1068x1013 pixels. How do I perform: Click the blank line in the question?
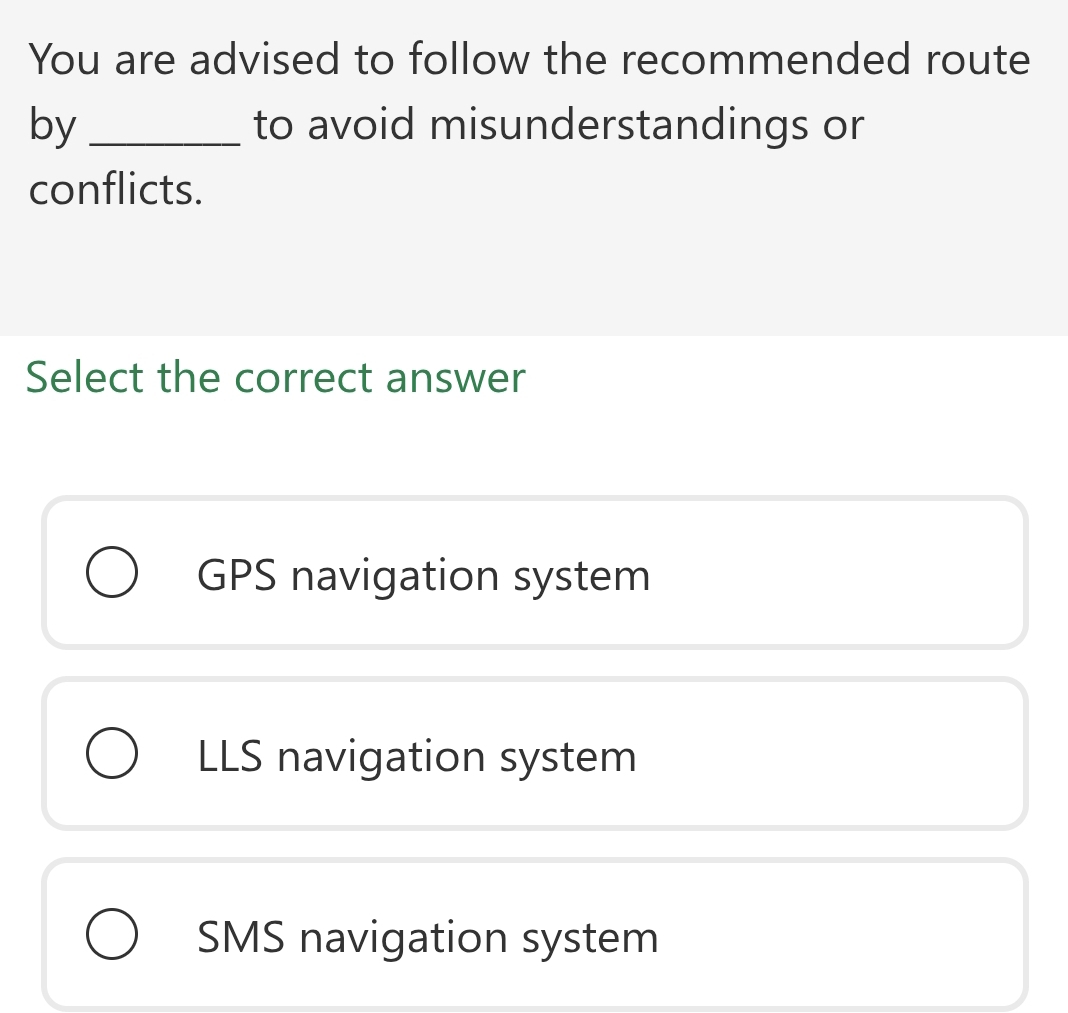165,141
